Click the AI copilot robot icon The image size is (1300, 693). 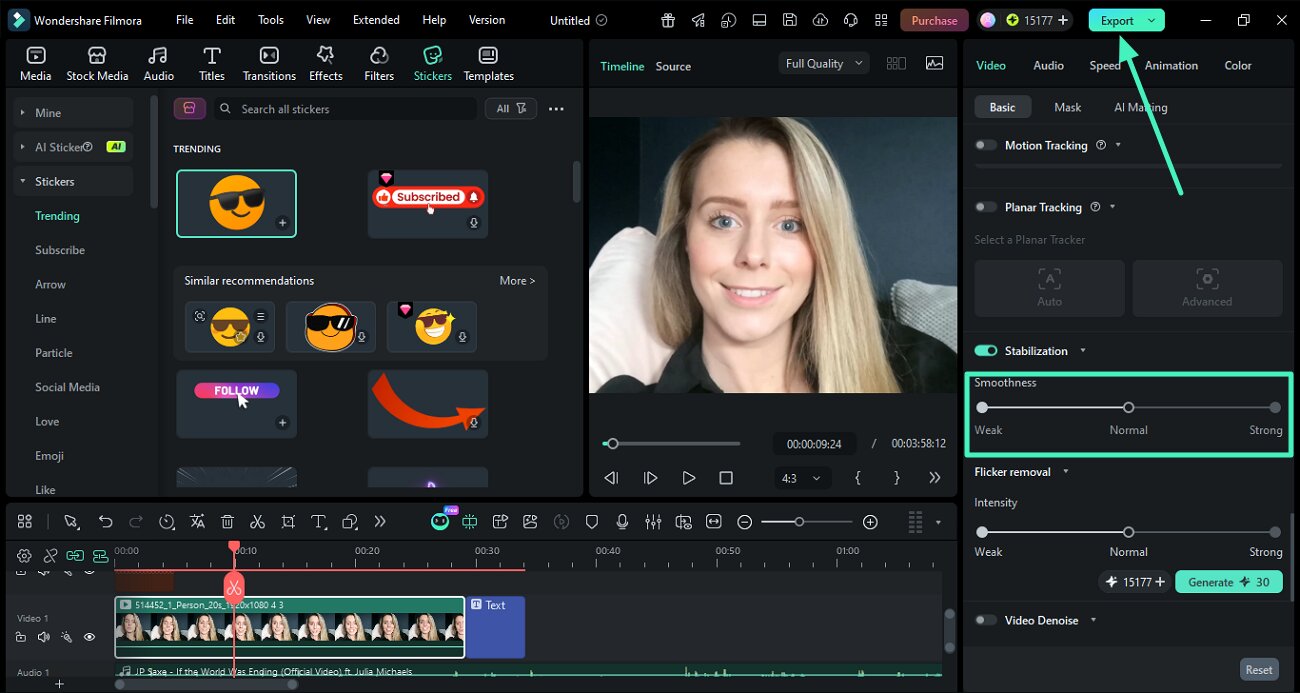coord(440,521)
